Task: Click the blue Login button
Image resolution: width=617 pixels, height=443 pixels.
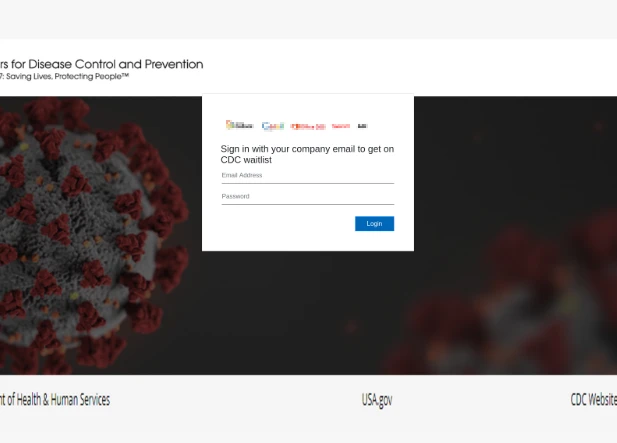Action: click(x=374, y=223)
